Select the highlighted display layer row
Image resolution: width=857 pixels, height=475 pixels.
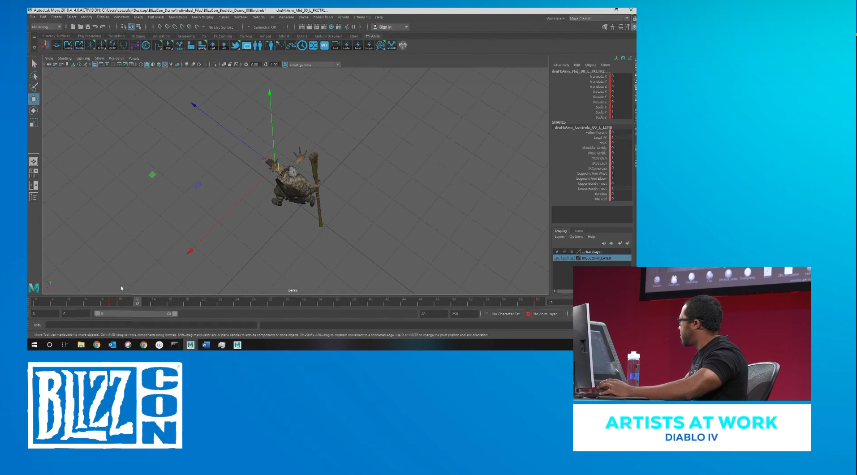tap(592, 258)
